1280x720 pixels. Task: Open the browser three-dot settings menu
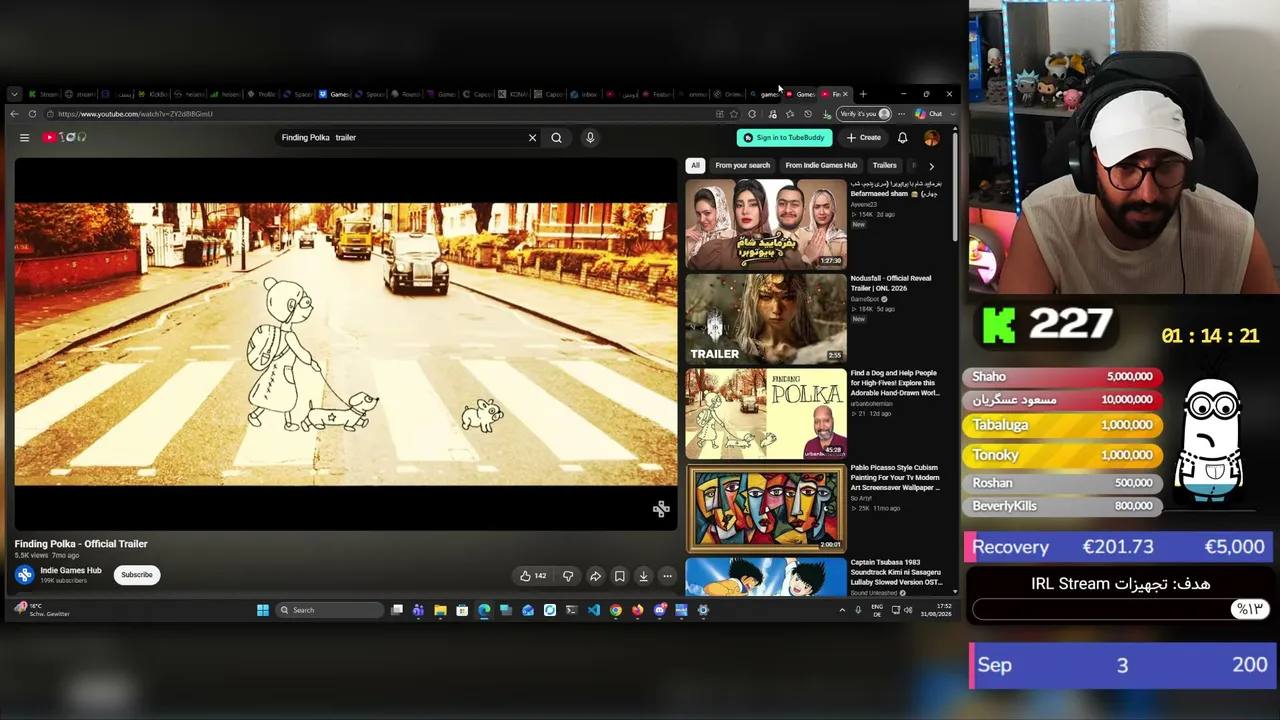pyautogui.click(x=901, y=114)
